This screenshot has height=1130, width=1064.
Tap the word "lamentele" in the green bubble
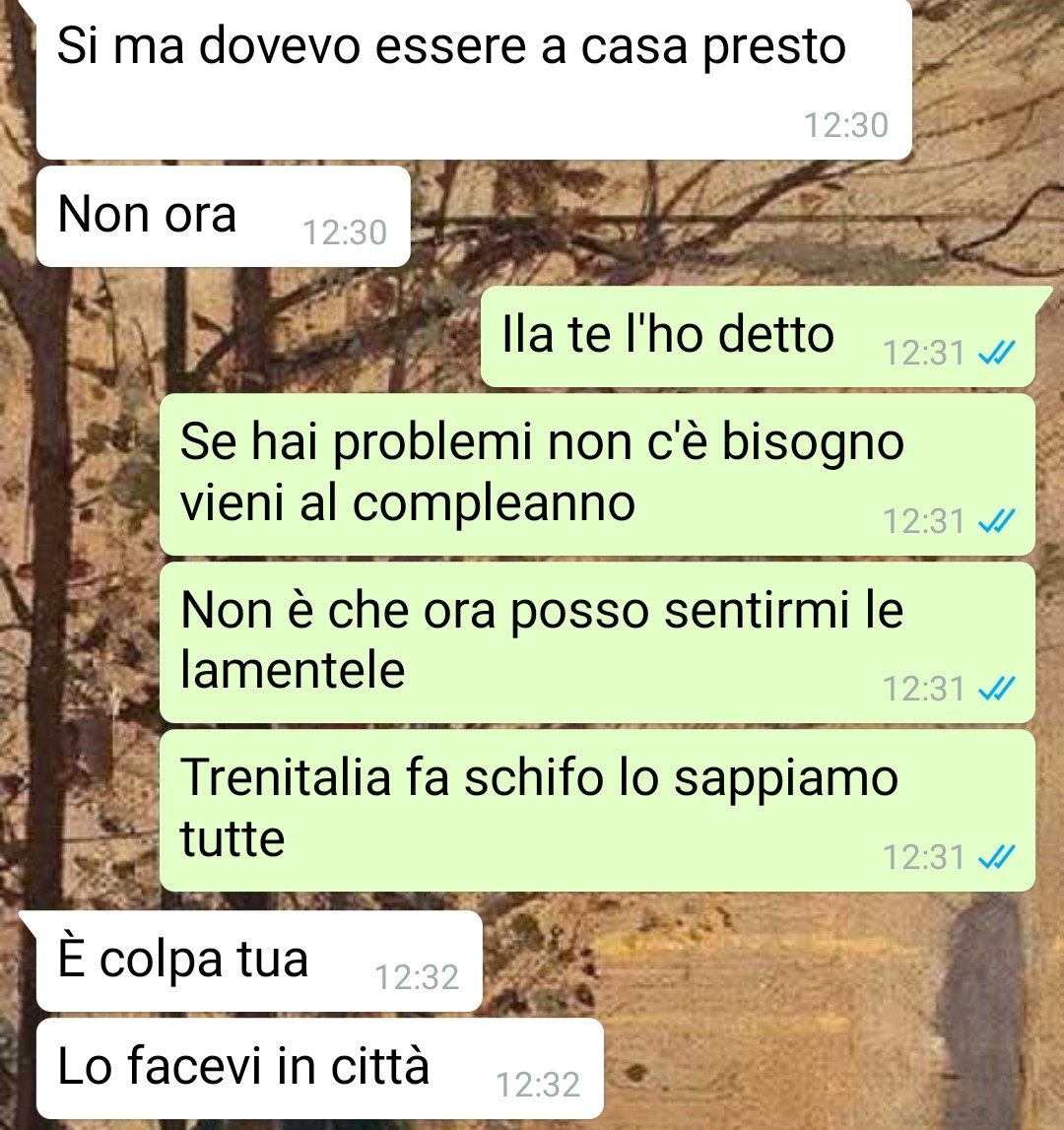[x=293, y=670]
